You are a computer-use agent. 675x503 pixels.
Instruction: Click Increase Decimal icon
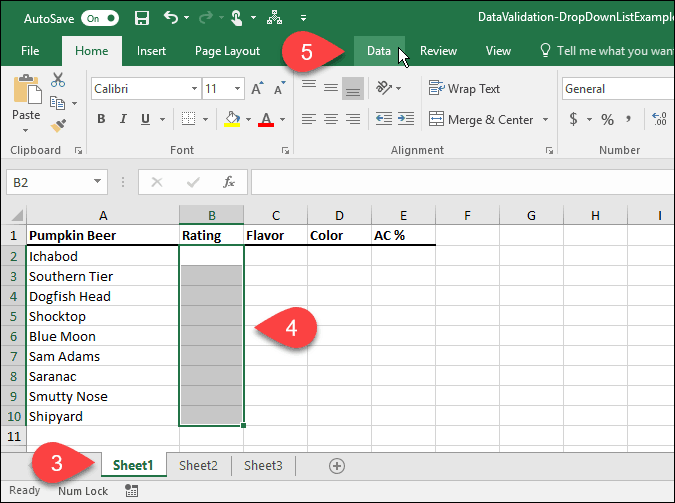pyautogui.click(x=660, y=119)
